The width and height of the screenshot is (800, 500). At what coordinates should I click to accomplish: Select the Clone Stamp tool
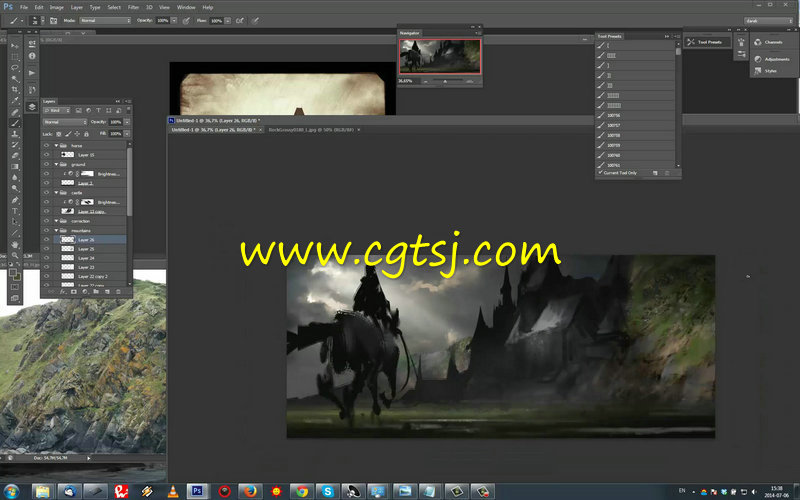15,134
